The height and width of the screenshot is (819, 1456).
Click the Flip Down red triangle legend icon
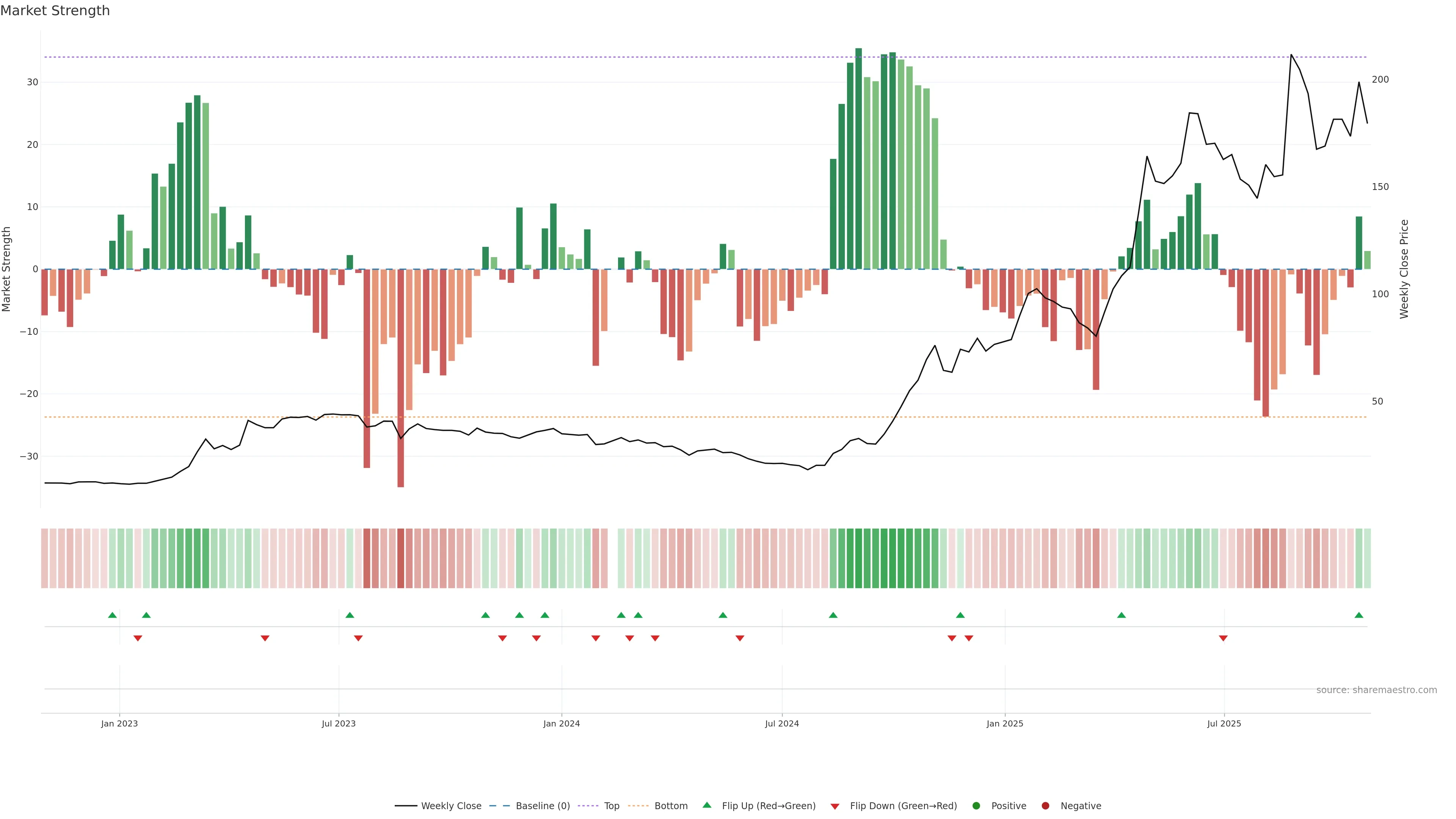coord(834,806)
